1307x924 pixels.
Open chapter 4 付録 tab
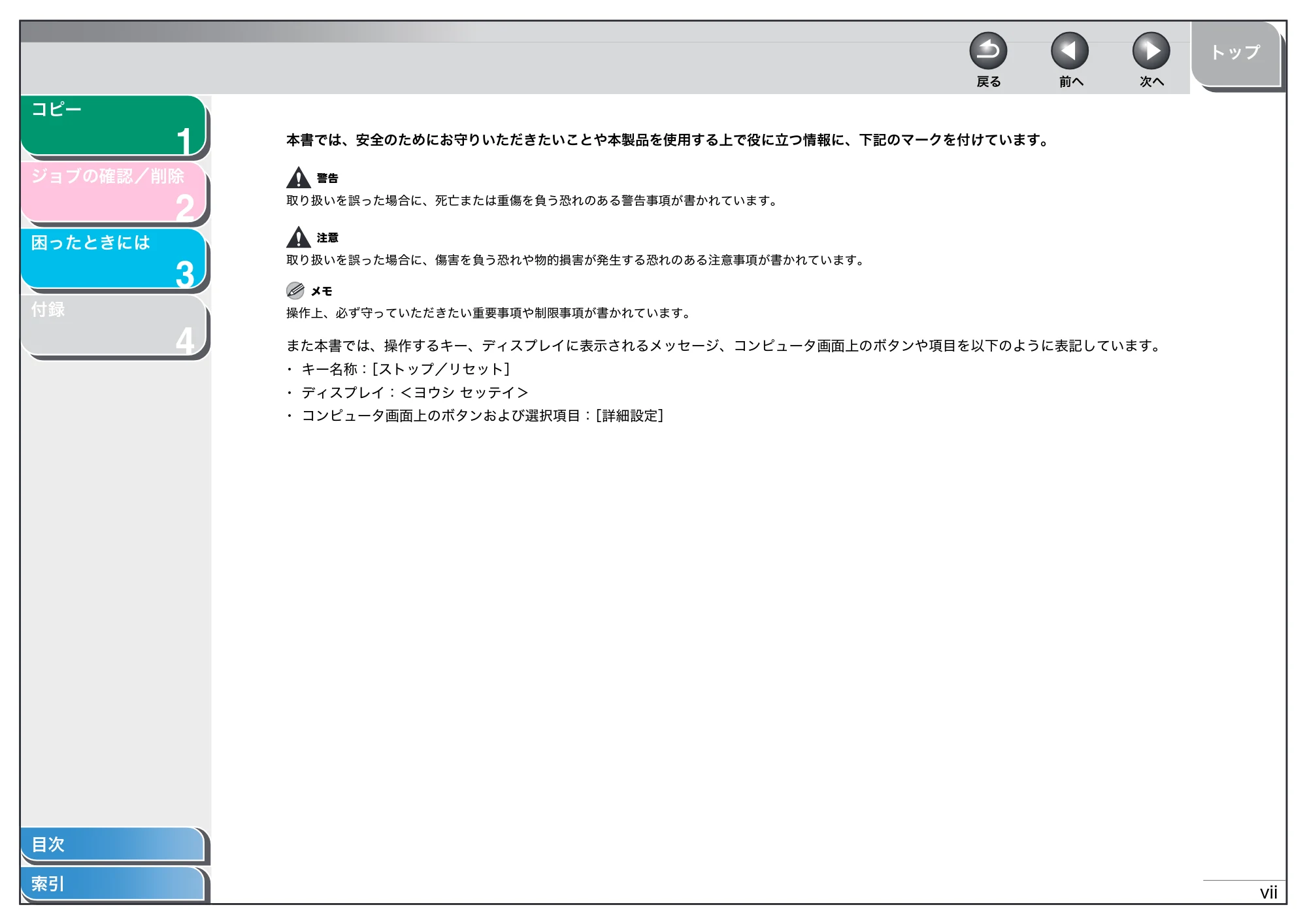click(114, 325)
